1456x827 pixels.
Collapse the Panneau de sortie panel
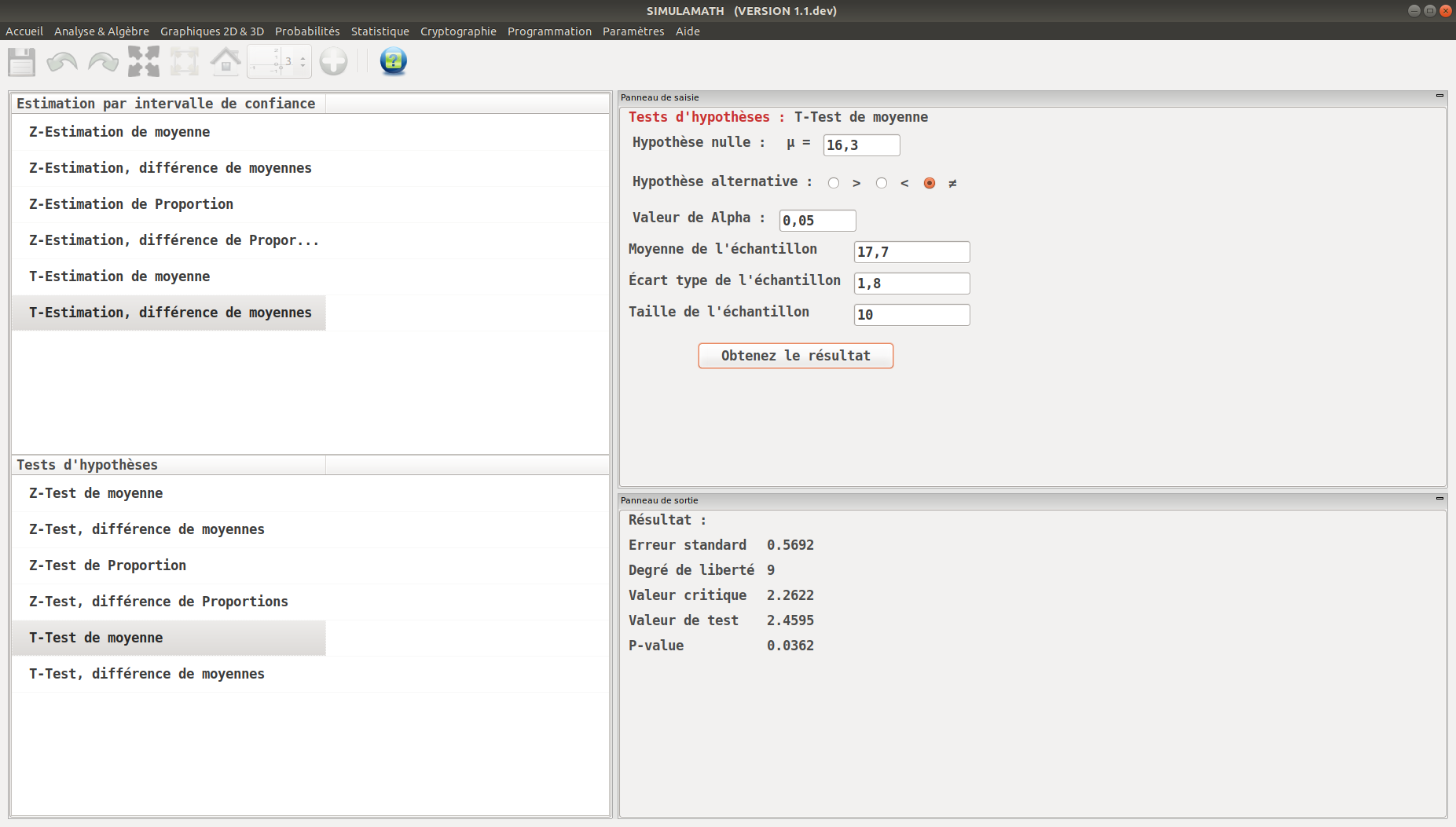pyautogui.click(x=1439, y=499)
